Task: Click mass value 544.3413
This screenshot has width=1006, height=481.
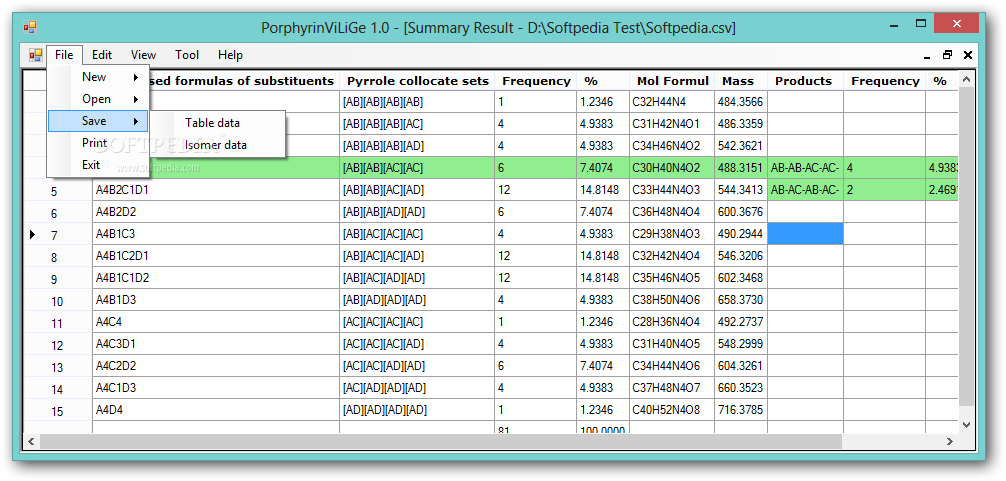Action: coord(741,190)
